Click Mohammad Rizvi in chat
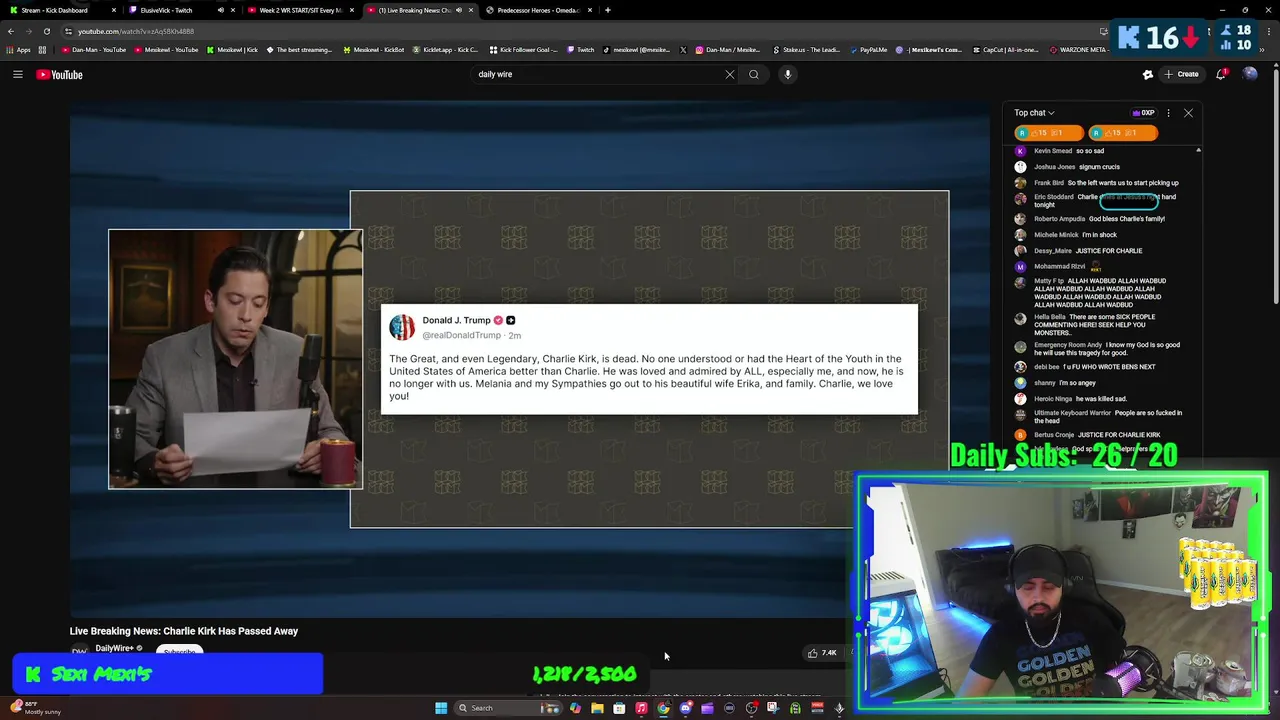The height and width of the screenshot is (720, 1280). tap(1059, 267)
